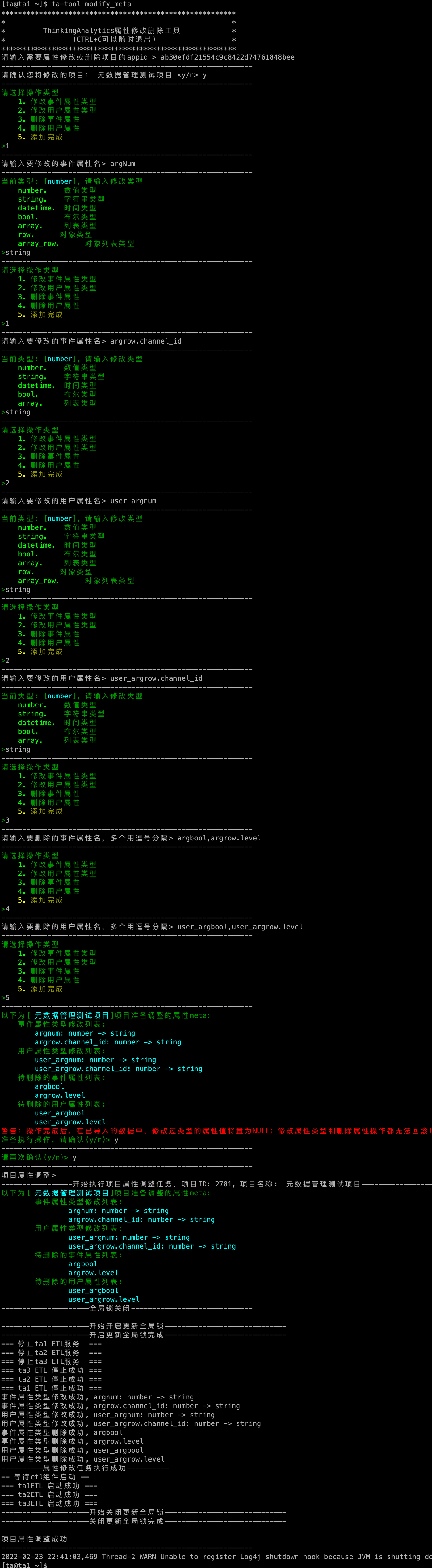
Task: Click the '=== 停止ta2 ETL服务 ===' line
Action: [52, 1353]
